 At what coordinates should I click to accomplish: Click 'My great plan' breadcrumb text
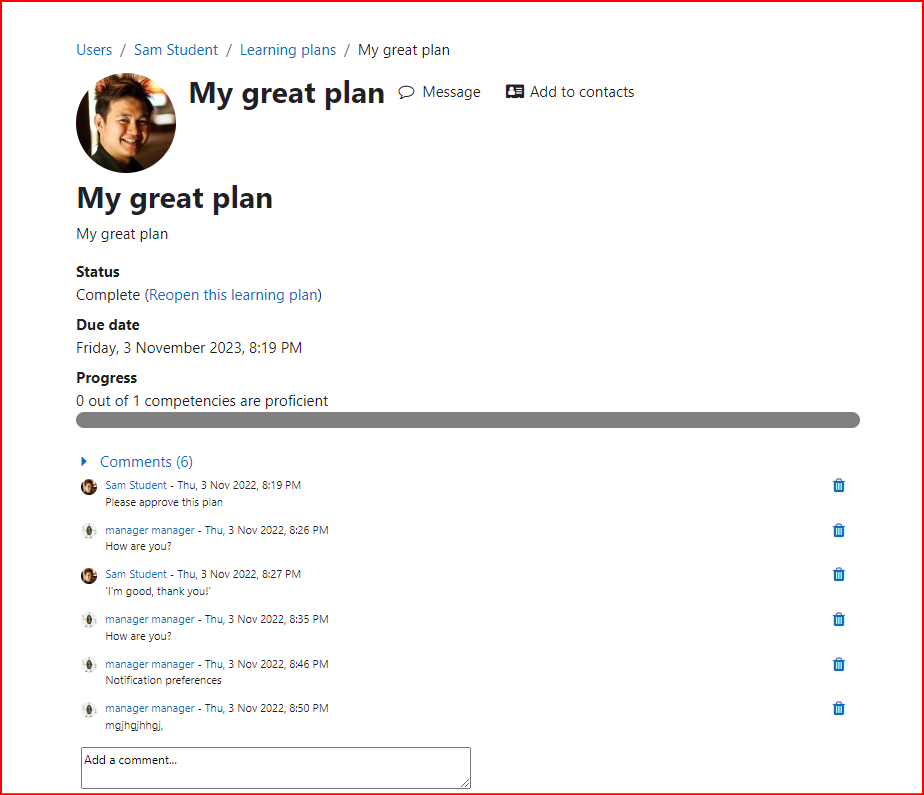coord(404,50)
